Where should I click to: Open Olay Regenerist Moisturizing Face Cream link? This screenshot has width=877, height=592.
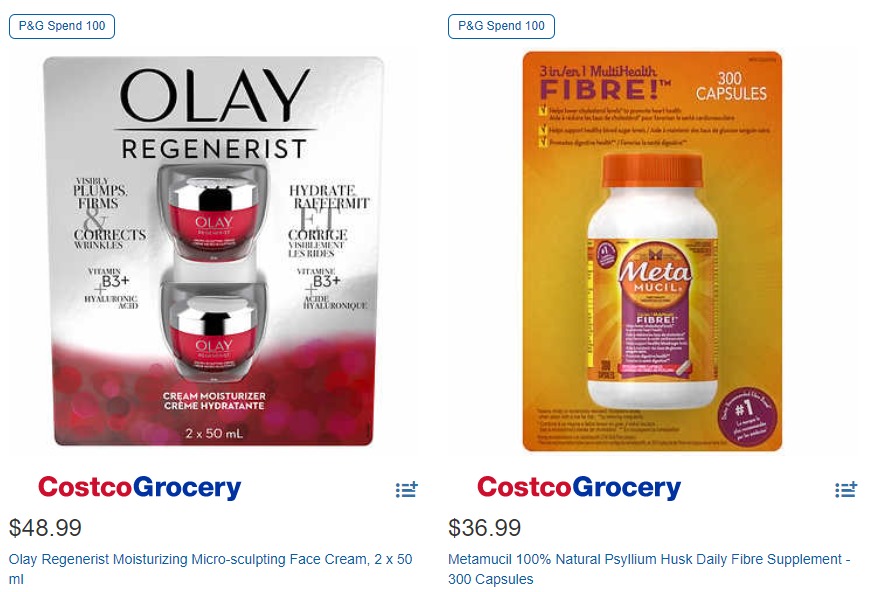pyautogui.click(x=210, y=568)
